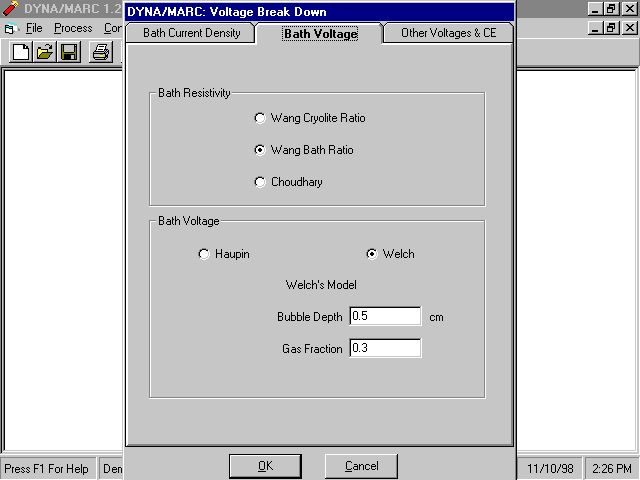Click the Welch's Model label
Viewport: 640px width, 480px height.
pos(321,284)
